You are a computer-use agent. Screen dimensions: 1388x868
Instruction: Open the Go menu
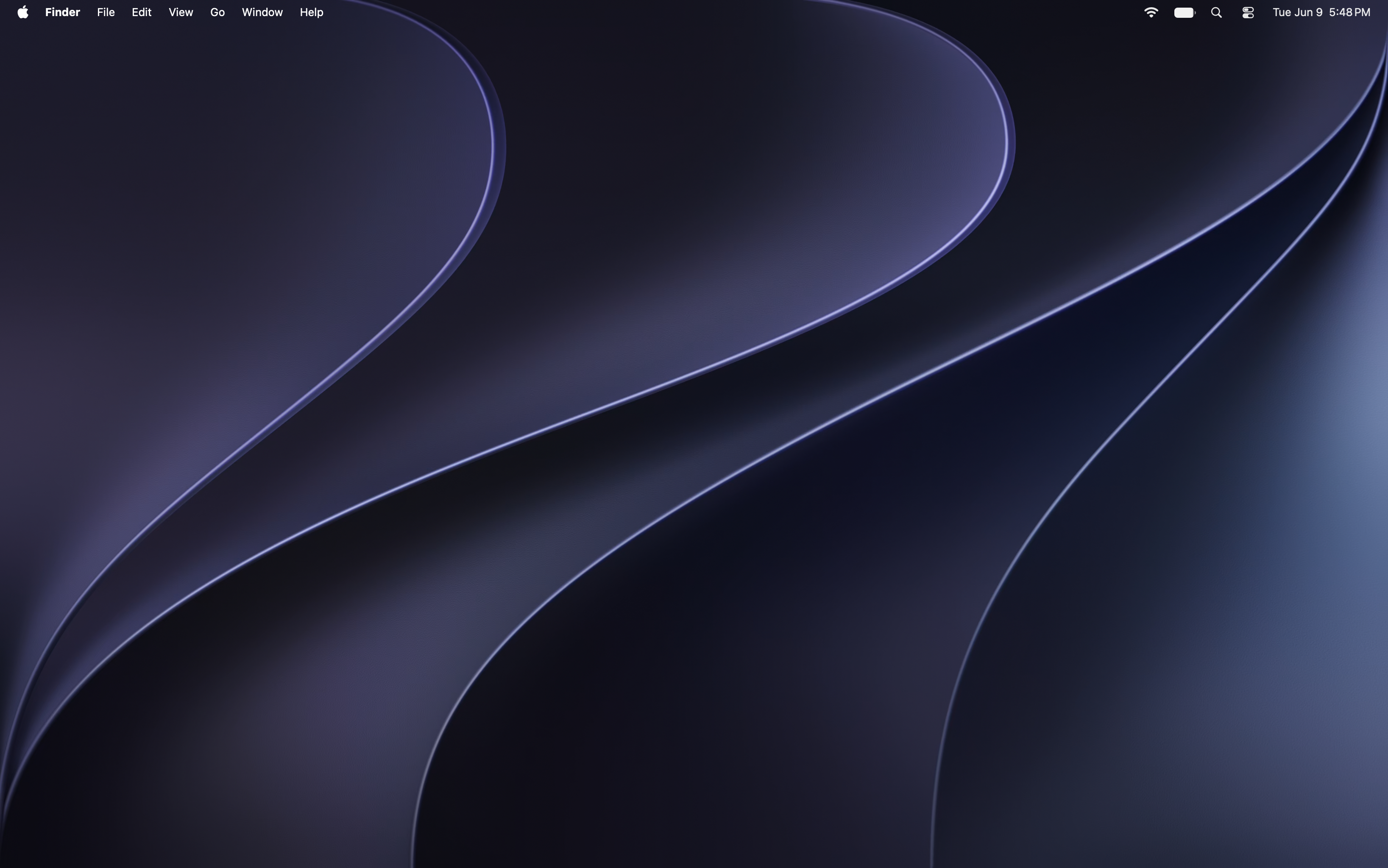point(217,12)
